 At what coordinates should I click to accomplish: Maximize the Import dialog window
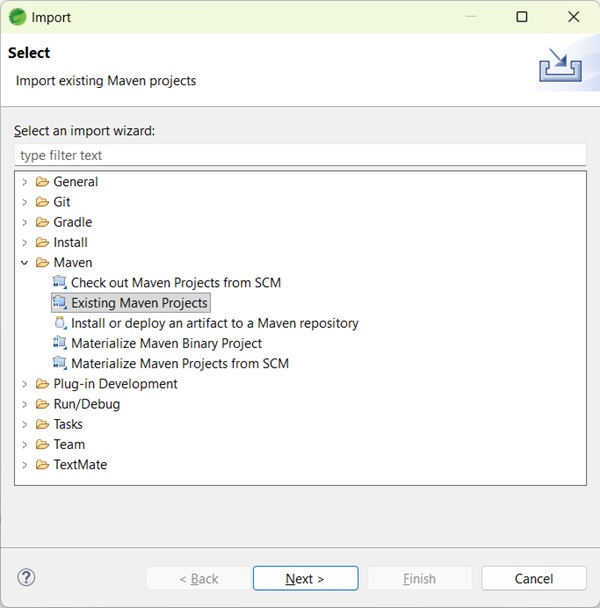coord(522,17)
